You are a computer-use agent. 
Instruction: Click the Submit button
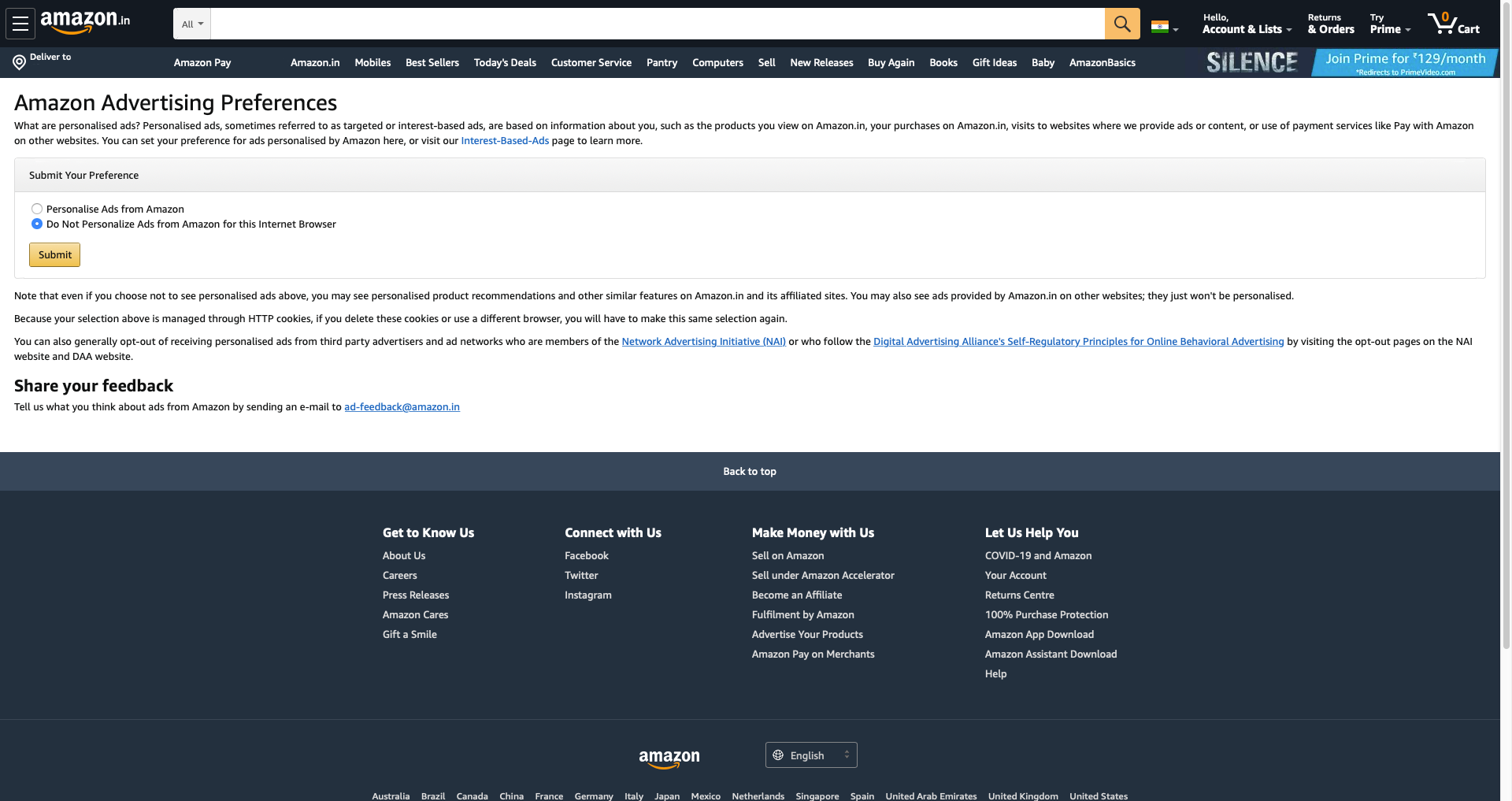click(x=55, y=254)
